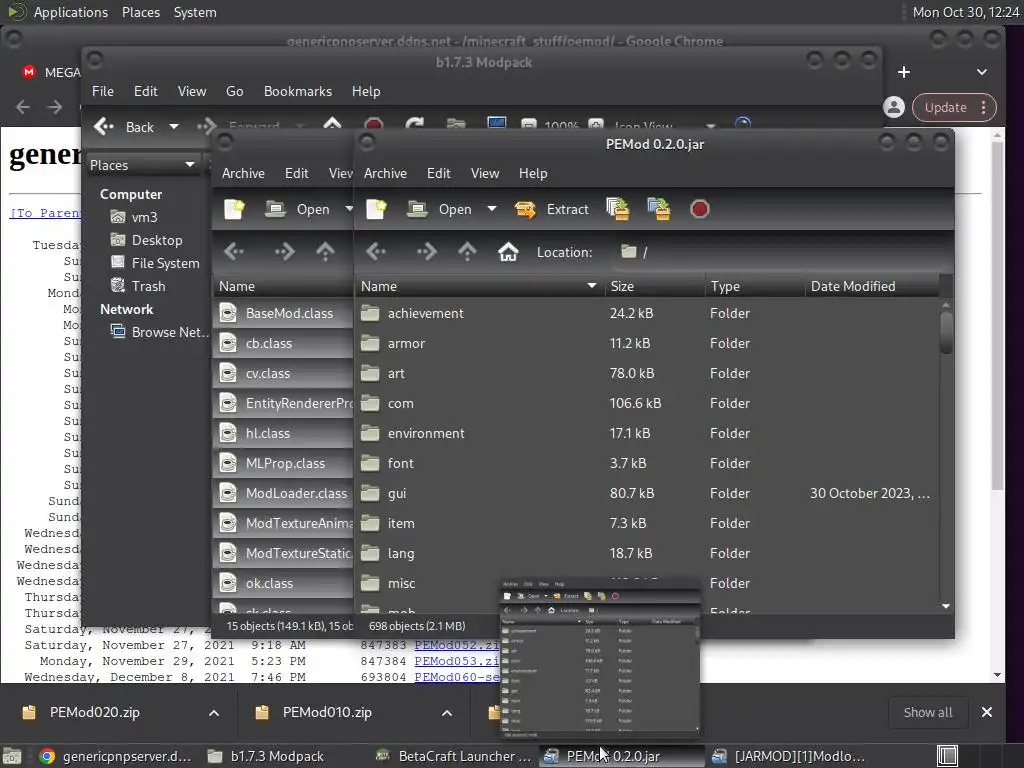The height and width of the screenshot is (768, 1024).
Task: Sort by Name column header in PEMod 0.2.0.jar
Action: point(479,286)
